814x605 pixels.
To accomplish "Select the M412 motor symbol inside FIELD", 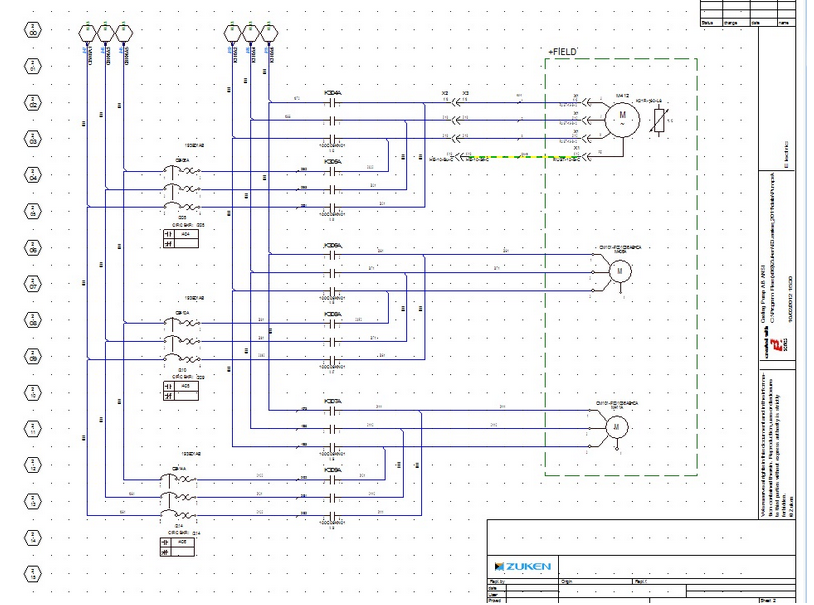I will [623, 118].
